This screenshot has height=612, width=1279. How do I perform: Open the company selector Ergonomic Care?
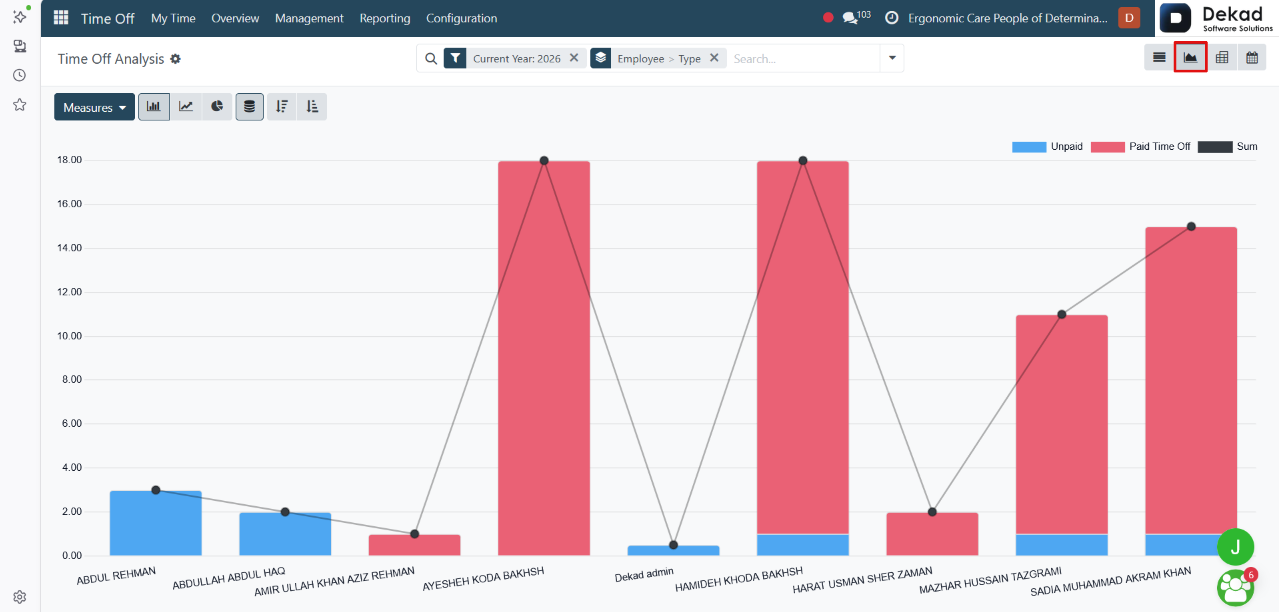point(1008,18)
